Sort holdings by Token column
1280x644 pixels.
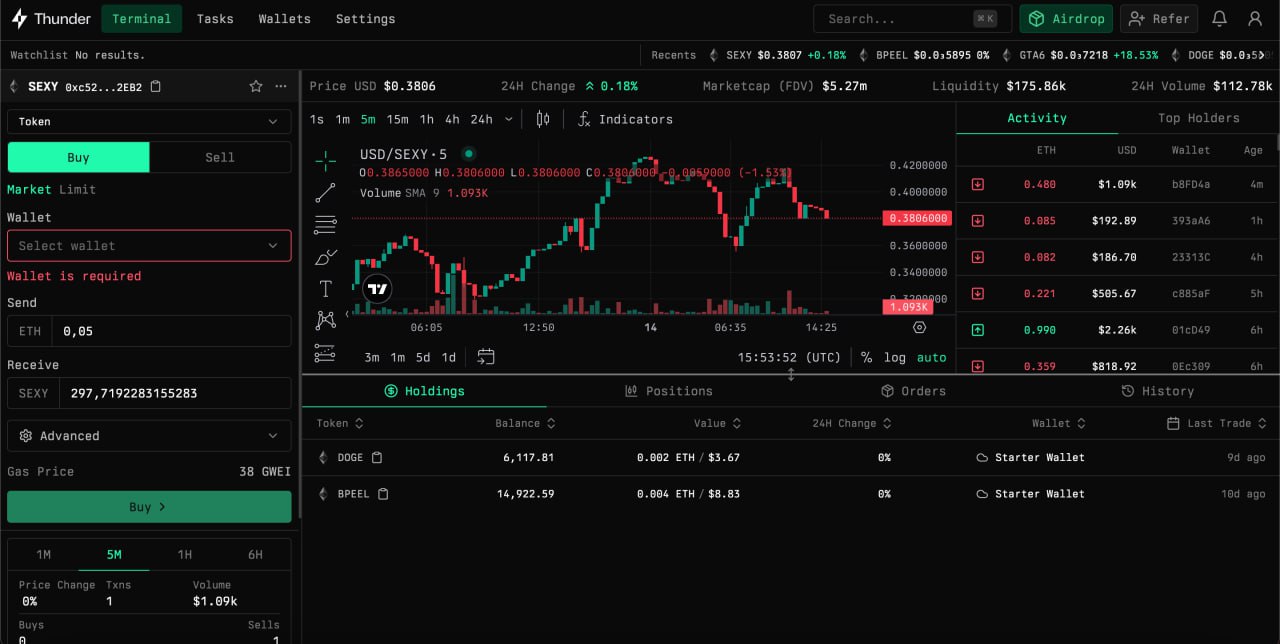(340, 423)
